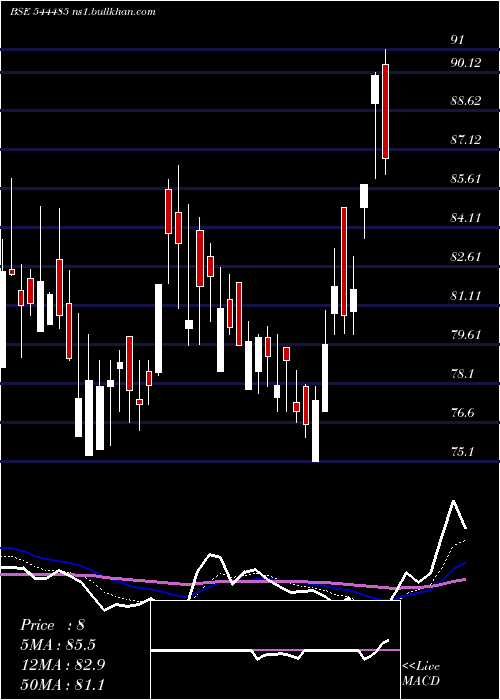
Task: Click the 84.11 price axis label
Action: click(466, 218)
